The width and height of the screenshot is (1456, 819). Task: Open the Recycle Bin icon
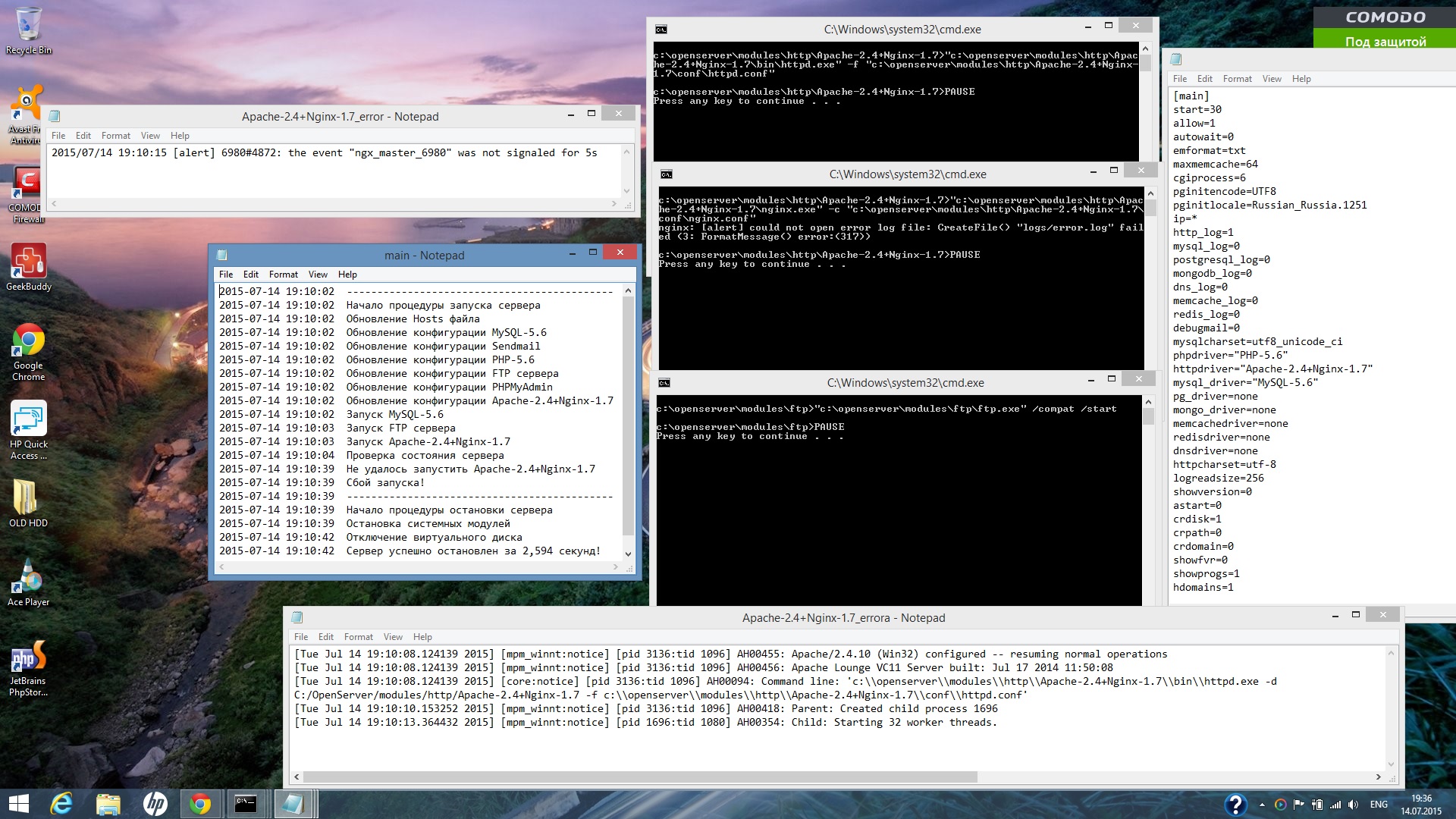tap(29, 26)
